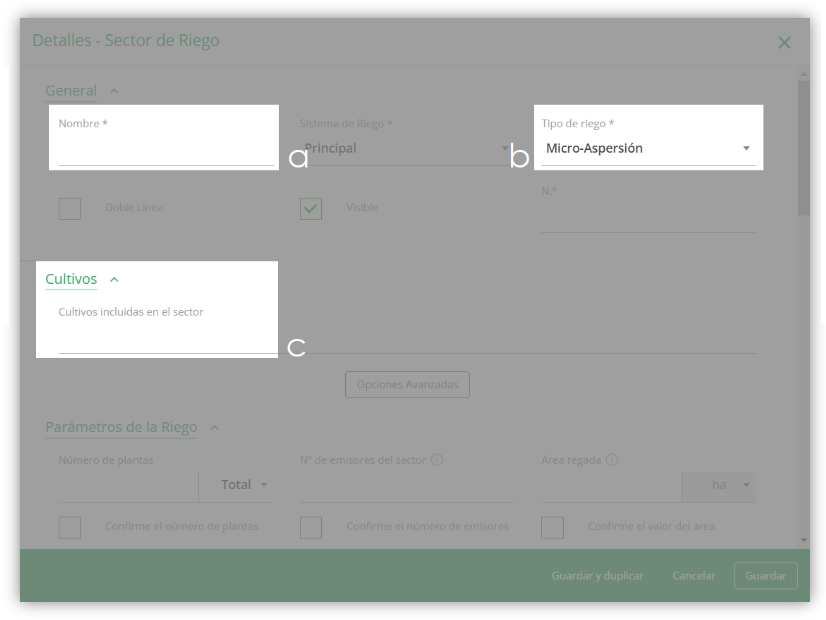Click the Guardar button
The image size is (826, 620).
pos(765,576)
